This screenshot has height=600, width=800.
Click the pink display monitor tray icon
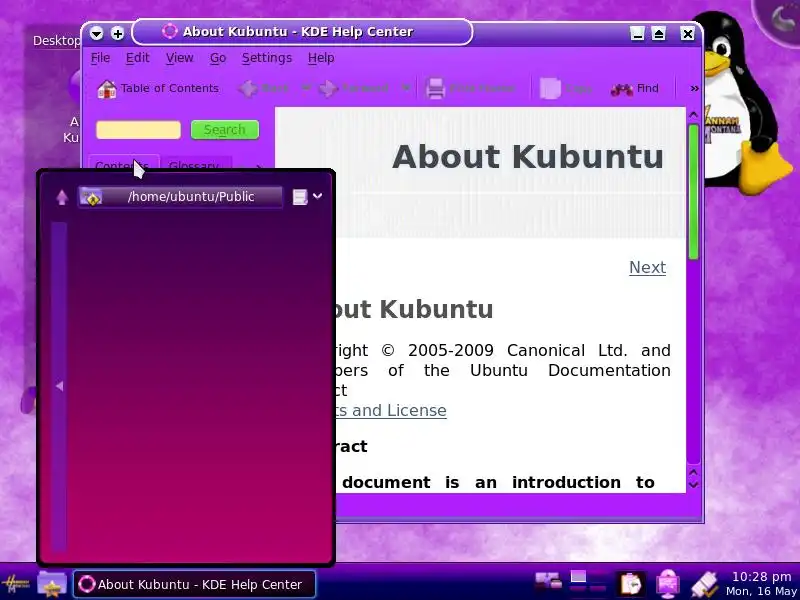coord(668,583)
